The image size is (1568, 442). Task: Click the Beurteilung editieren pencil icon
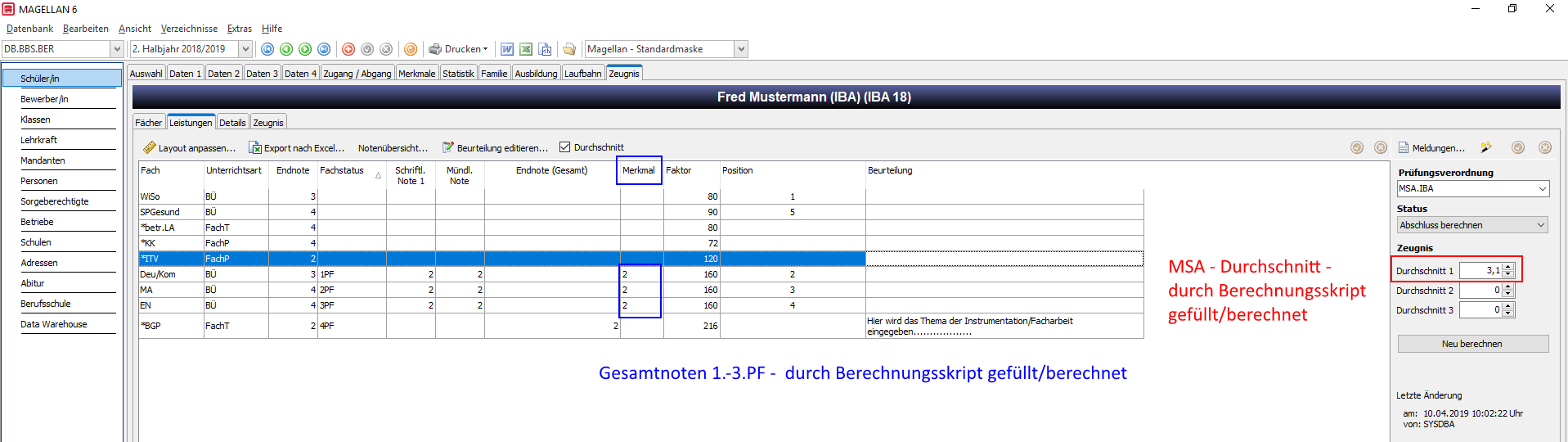pos(448,147)
